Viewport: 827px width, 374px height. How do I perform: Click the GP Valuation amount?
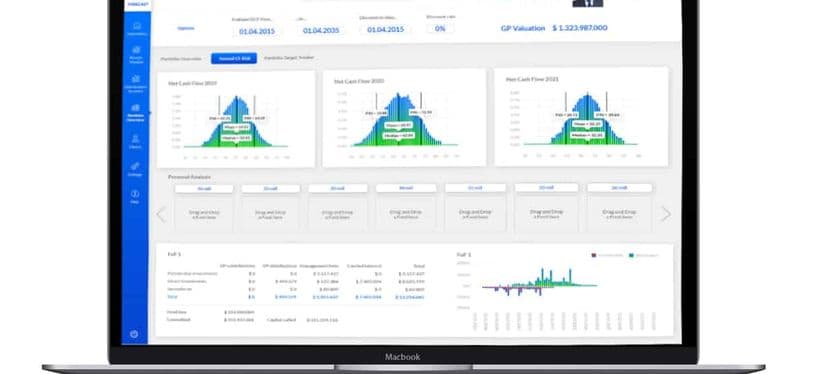point(580,27)
